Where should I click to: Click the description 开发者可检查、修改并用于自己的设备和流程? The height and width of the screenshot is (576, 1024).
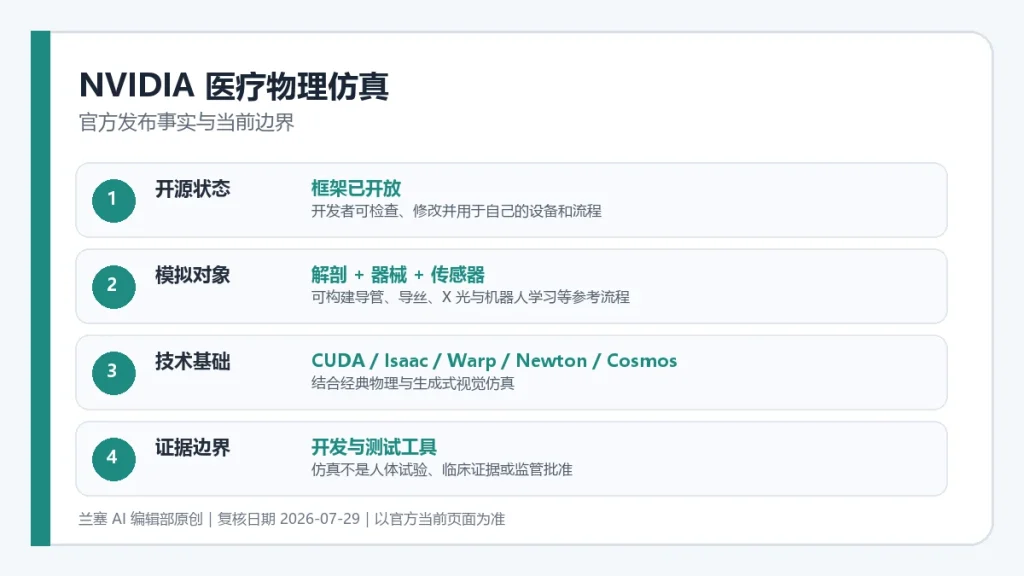tap(456, 211)
